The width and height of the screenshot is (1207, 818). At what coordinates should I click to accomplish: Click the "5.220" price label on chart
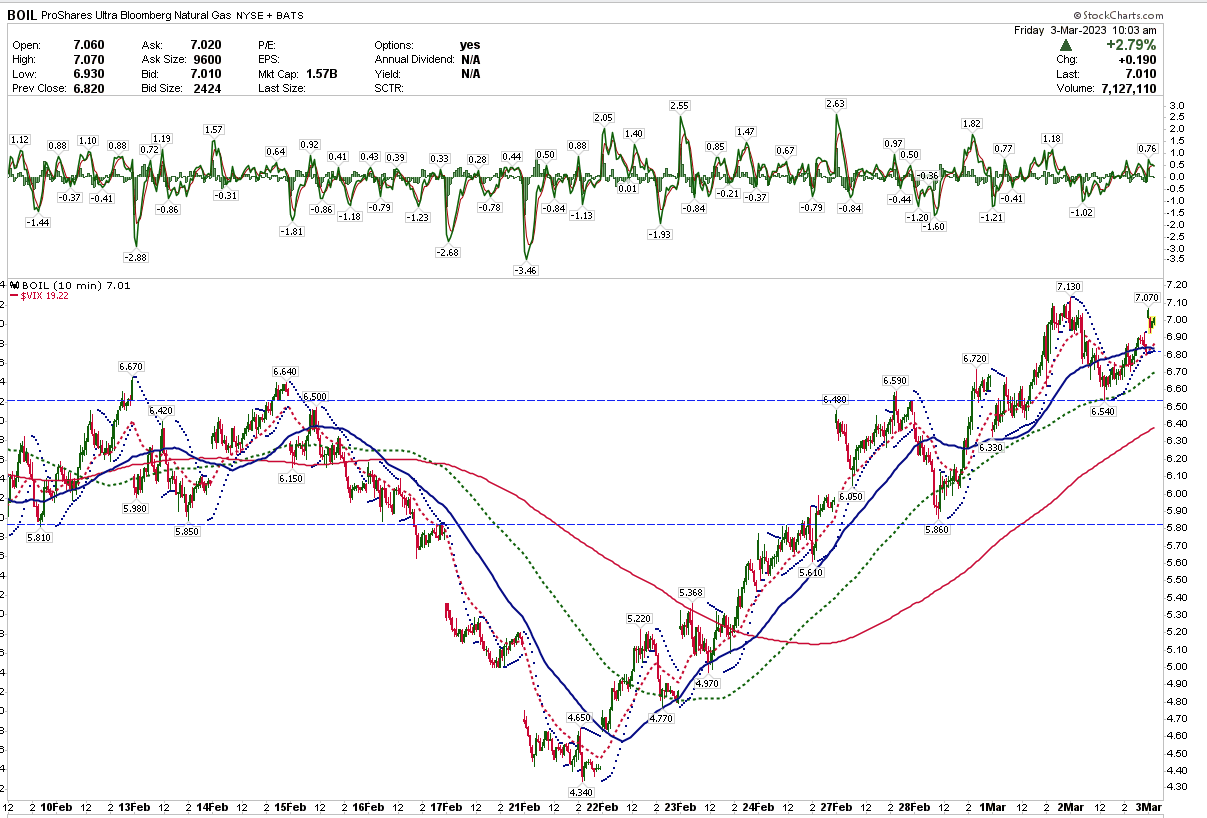(x=639, y=619)
